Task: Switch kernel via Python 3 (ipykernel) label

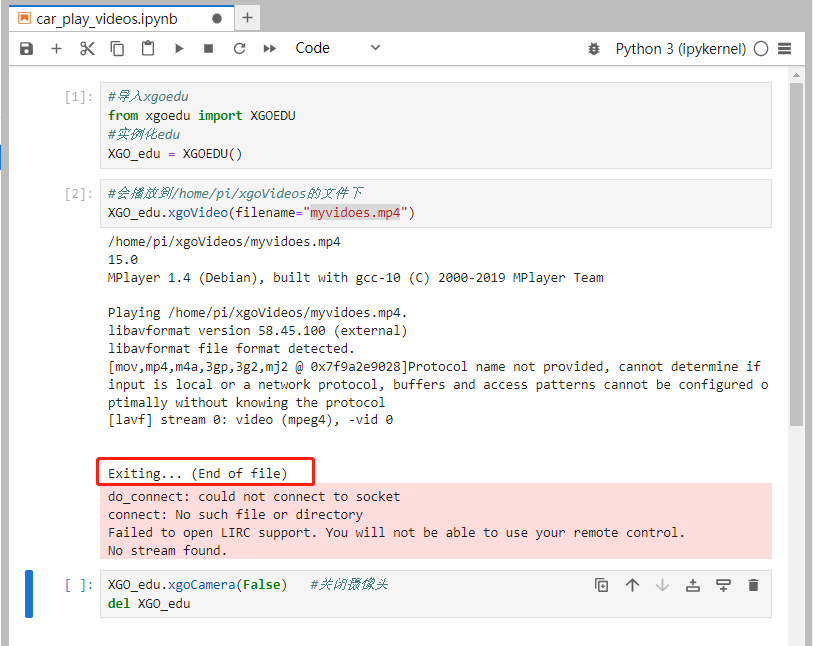Action: point(681,49)
